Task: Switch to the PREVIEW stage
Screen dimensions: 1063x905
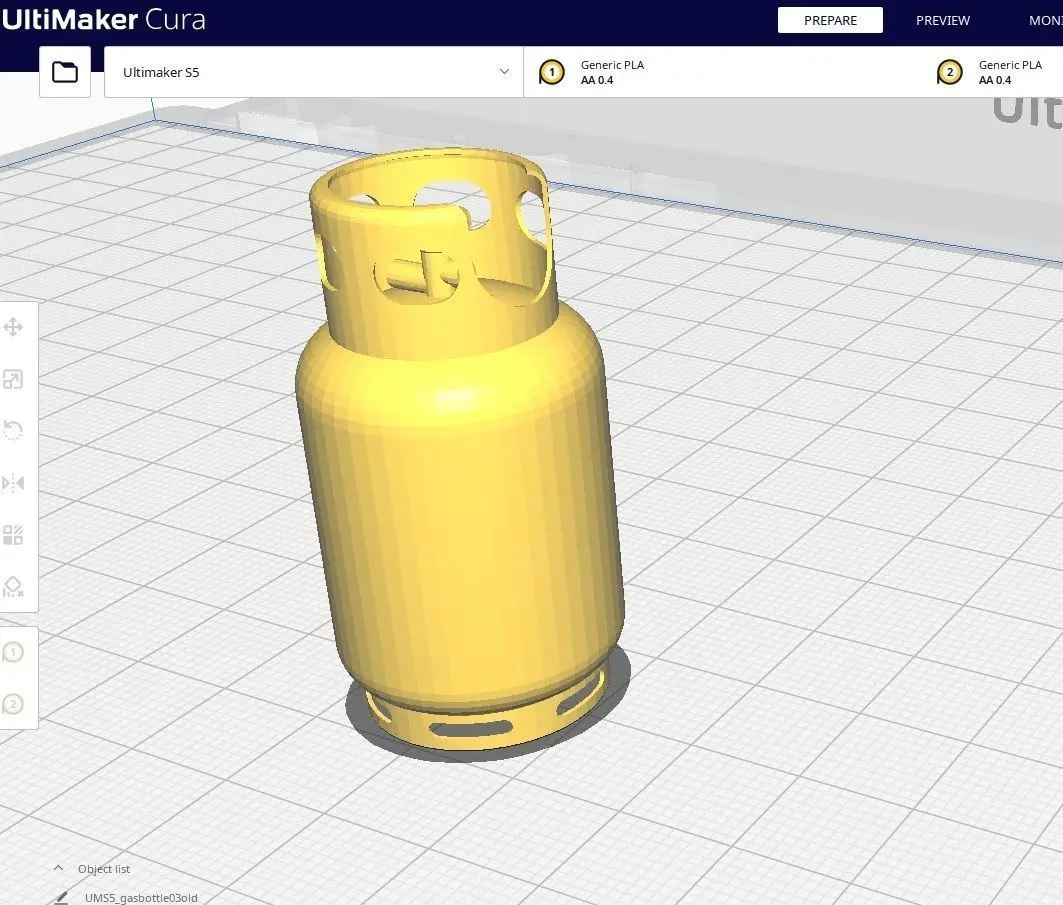Action: (942, 20)
